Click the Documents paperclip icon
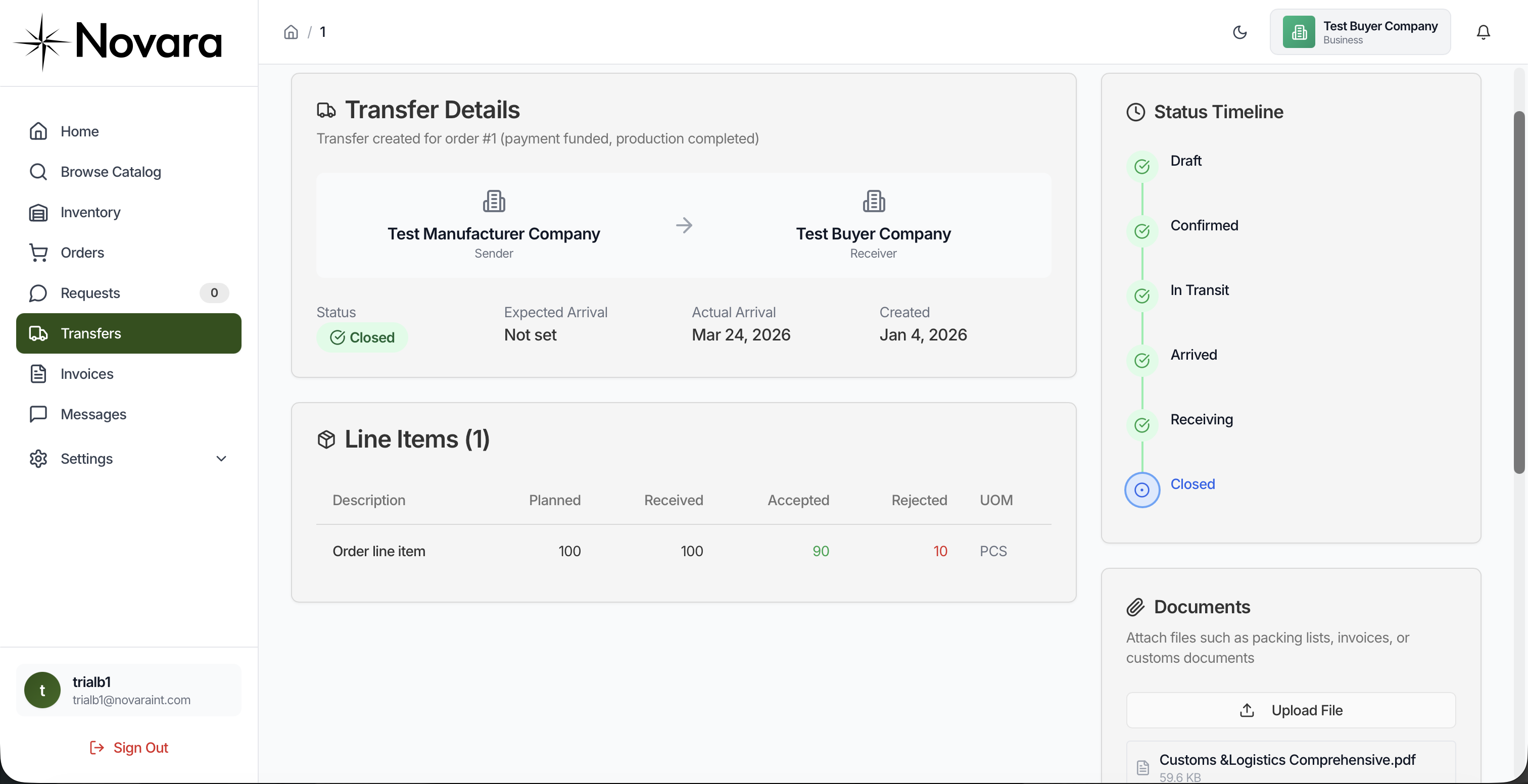The image size is (1528, 784). (1135, 607)
